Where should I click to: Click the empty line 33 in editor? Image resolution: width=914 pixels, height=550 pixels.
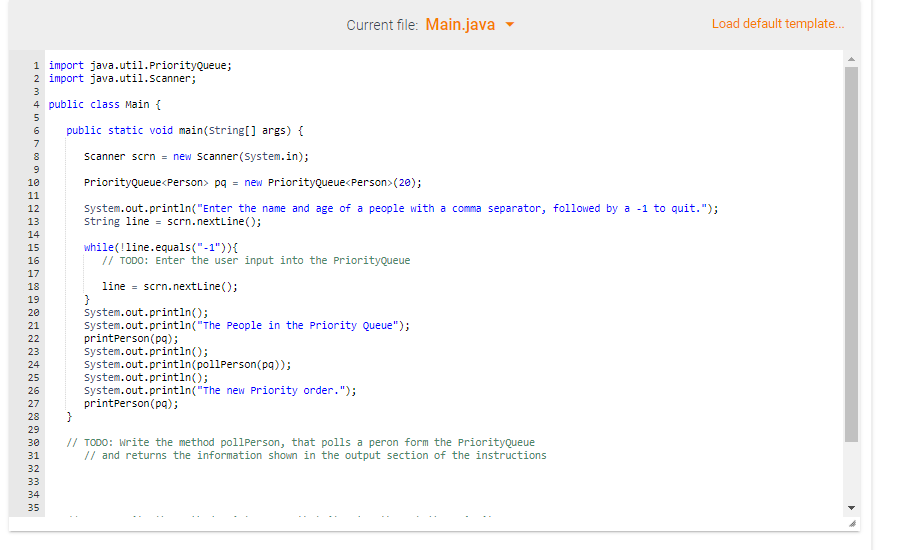click(x=443, y=482)
